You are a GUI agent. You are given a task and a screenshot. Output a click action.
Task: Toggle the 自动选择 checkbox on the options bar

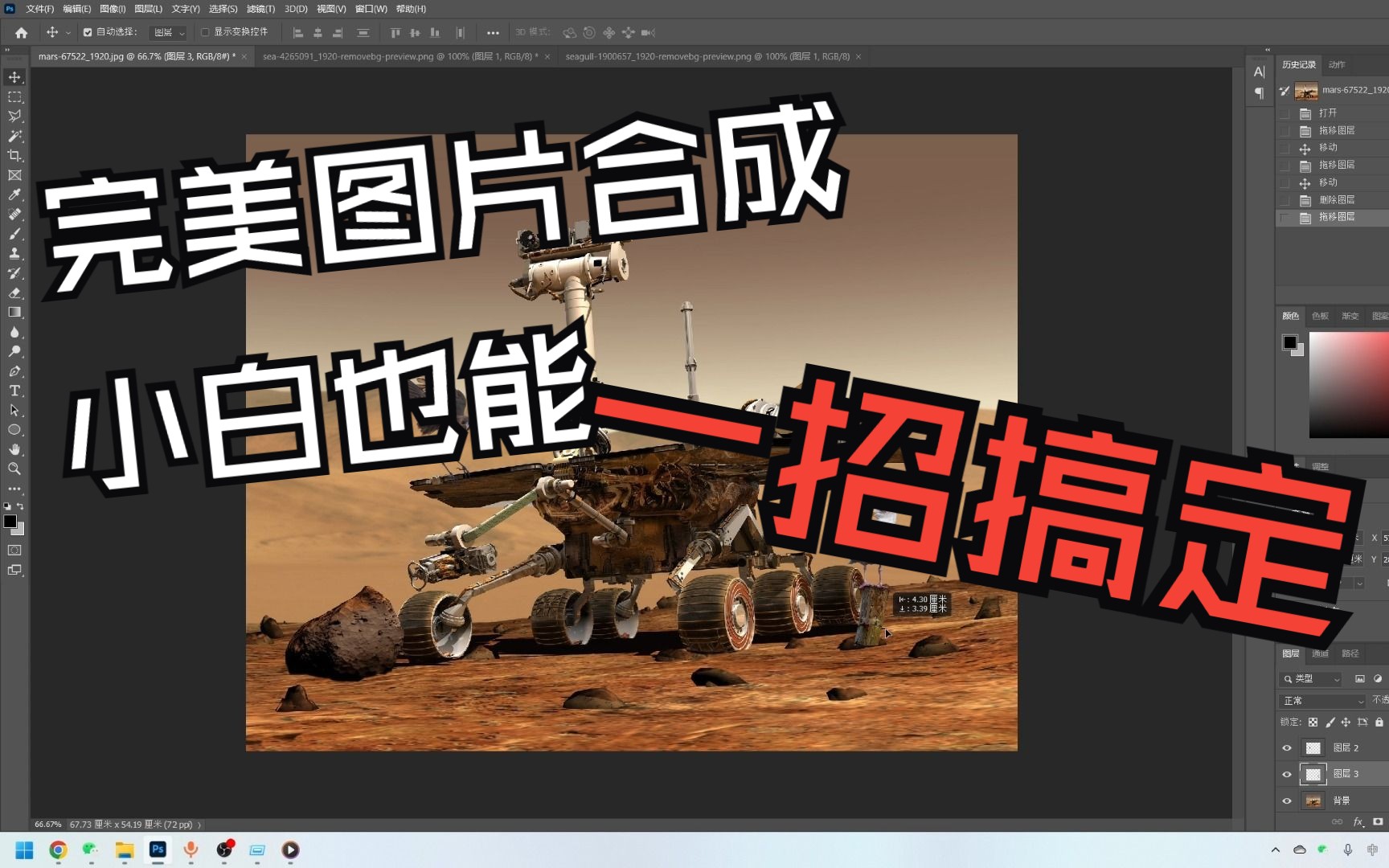coord(88,32)
